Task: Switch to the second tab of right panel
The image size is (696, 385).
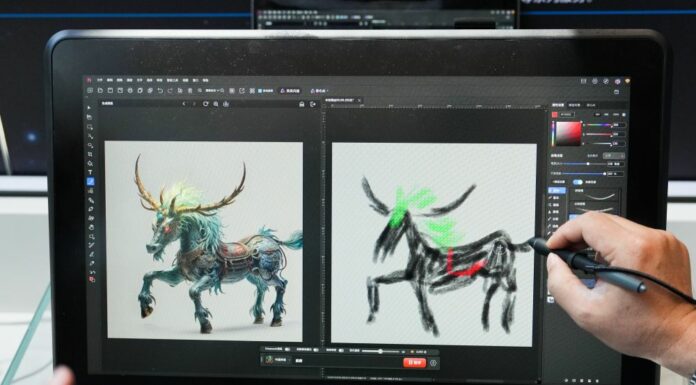Action: pos(574,105)
